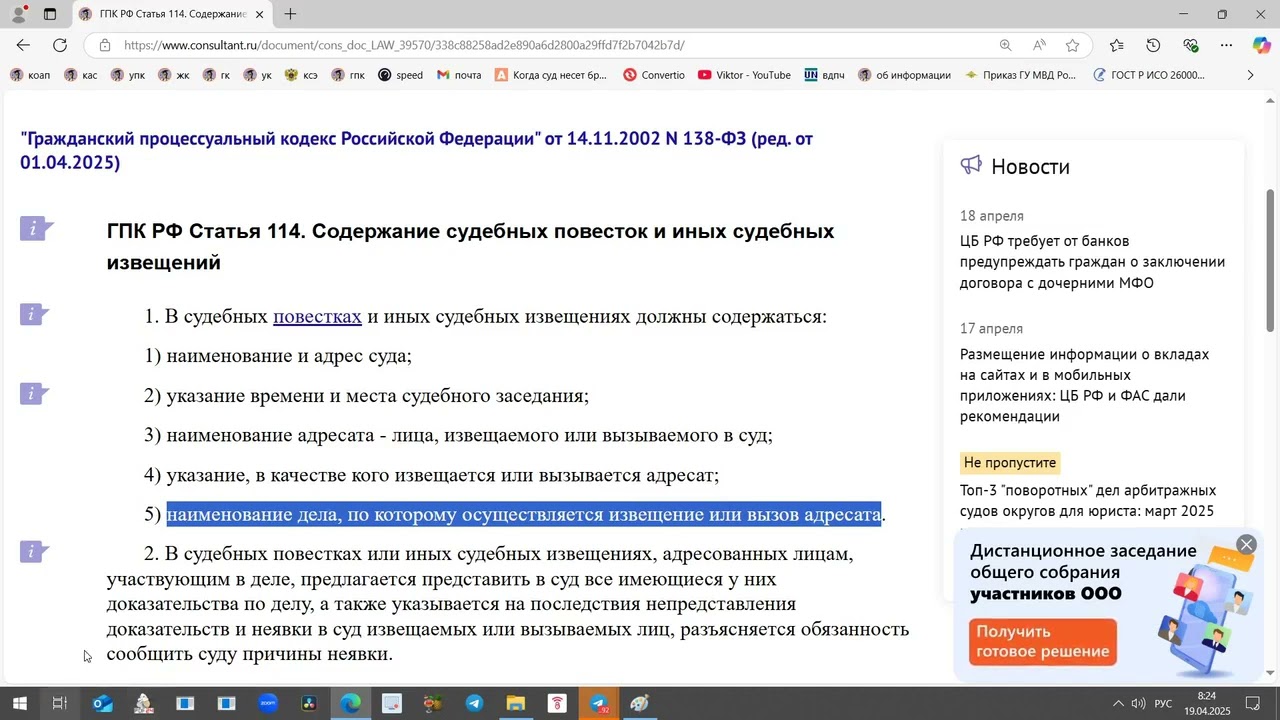Open the ксэ bookmark
The height and width of the screenshot is (720, 1280).
pos(301,75)
